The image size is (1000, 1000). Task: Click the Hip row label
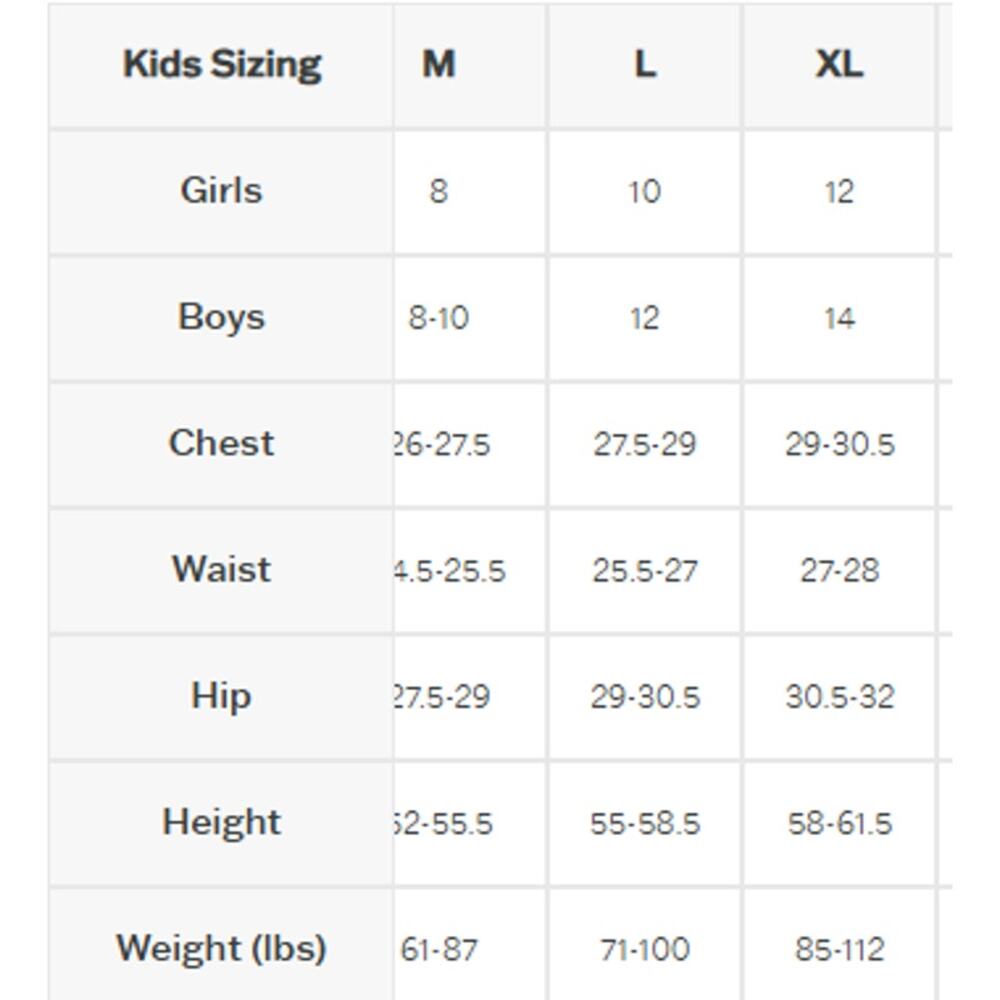pos(221,695)
